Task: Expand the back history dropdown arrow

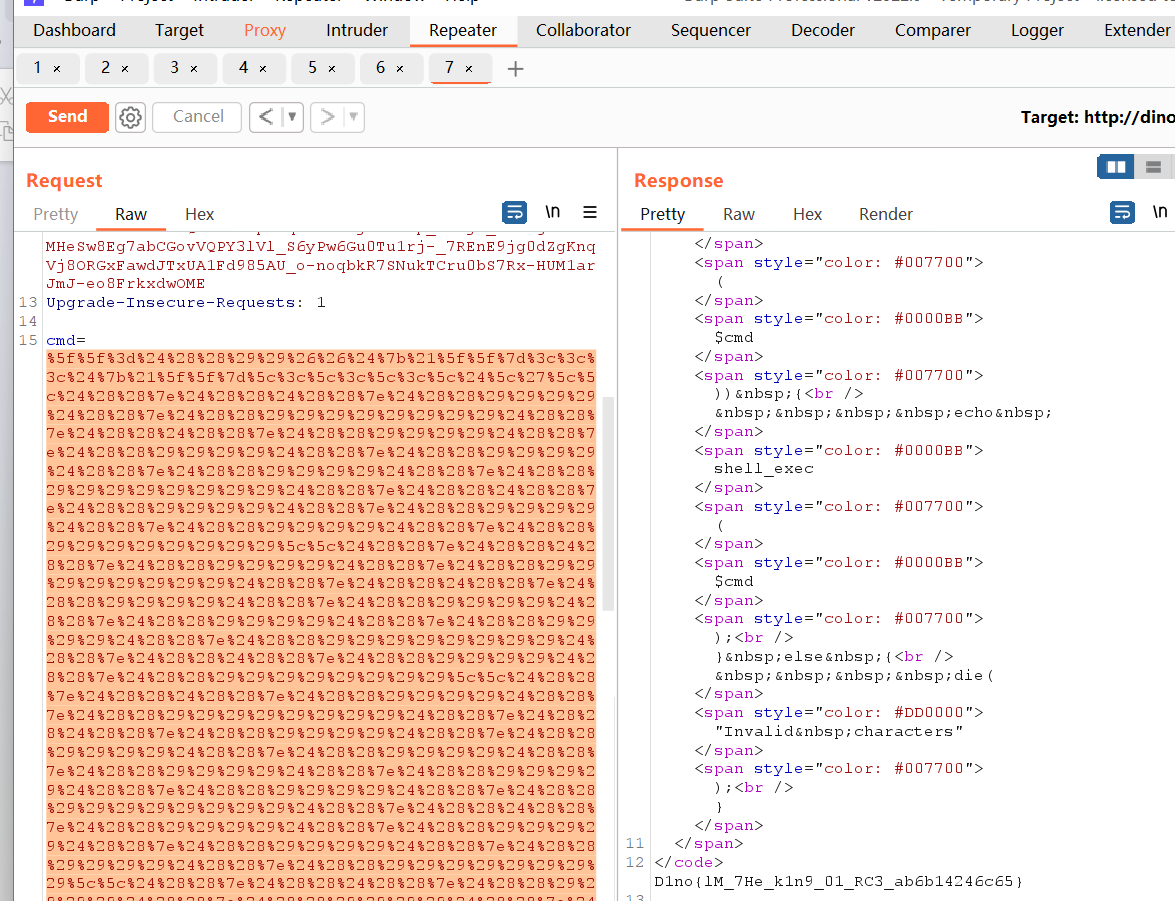Action: 292,117
